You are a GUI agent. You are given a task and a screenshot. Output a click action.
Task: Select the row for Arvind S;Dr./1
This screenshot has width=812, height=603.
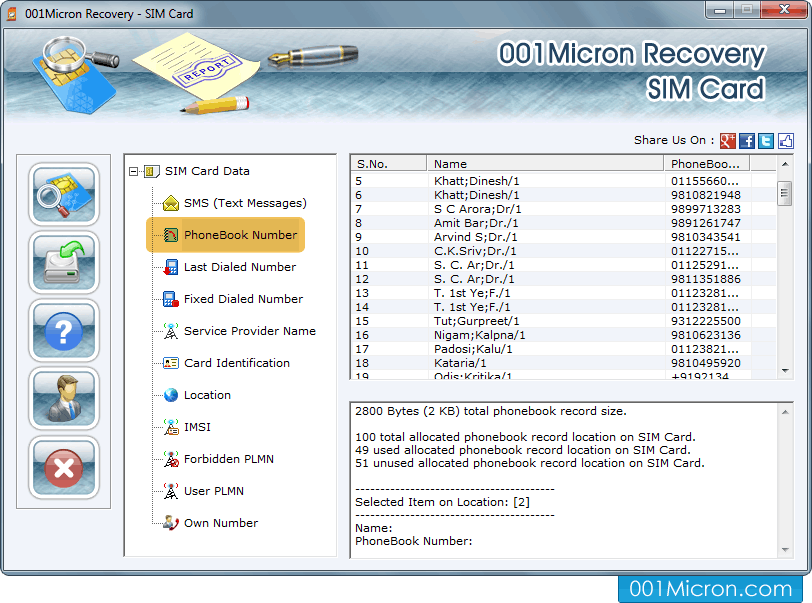coord(564,237)
